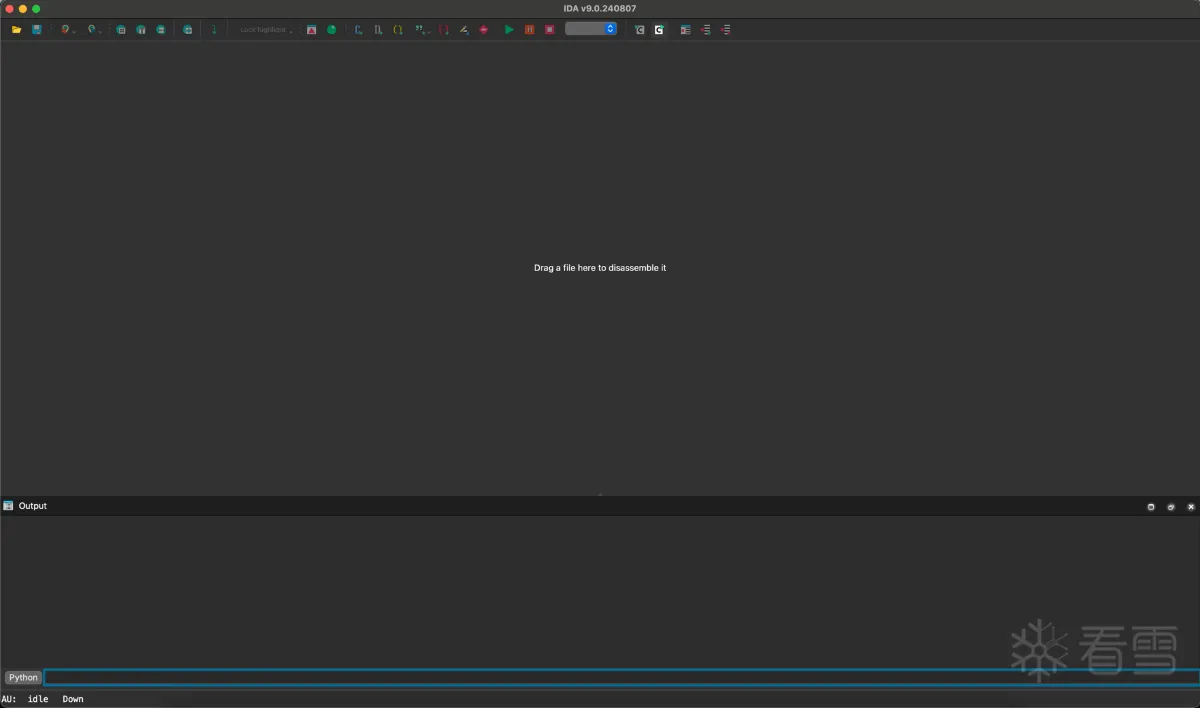This screenshot has width=1200, height=708.
Task: Click the 'Down' status bar text
Action: click(x=73, y=699)
